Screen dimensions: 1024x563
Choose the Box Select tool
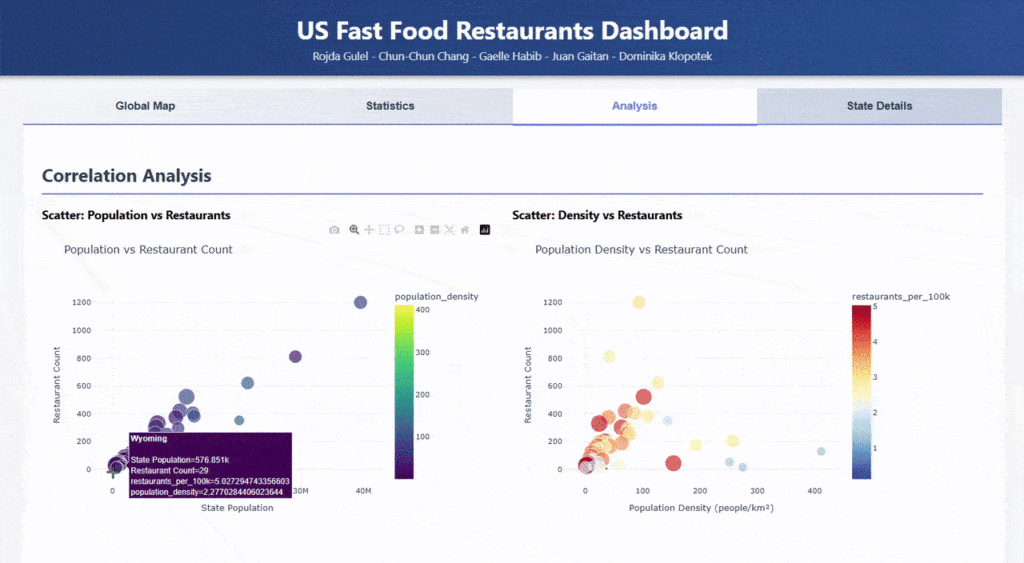pyautogui.click(x=384, y=230)
